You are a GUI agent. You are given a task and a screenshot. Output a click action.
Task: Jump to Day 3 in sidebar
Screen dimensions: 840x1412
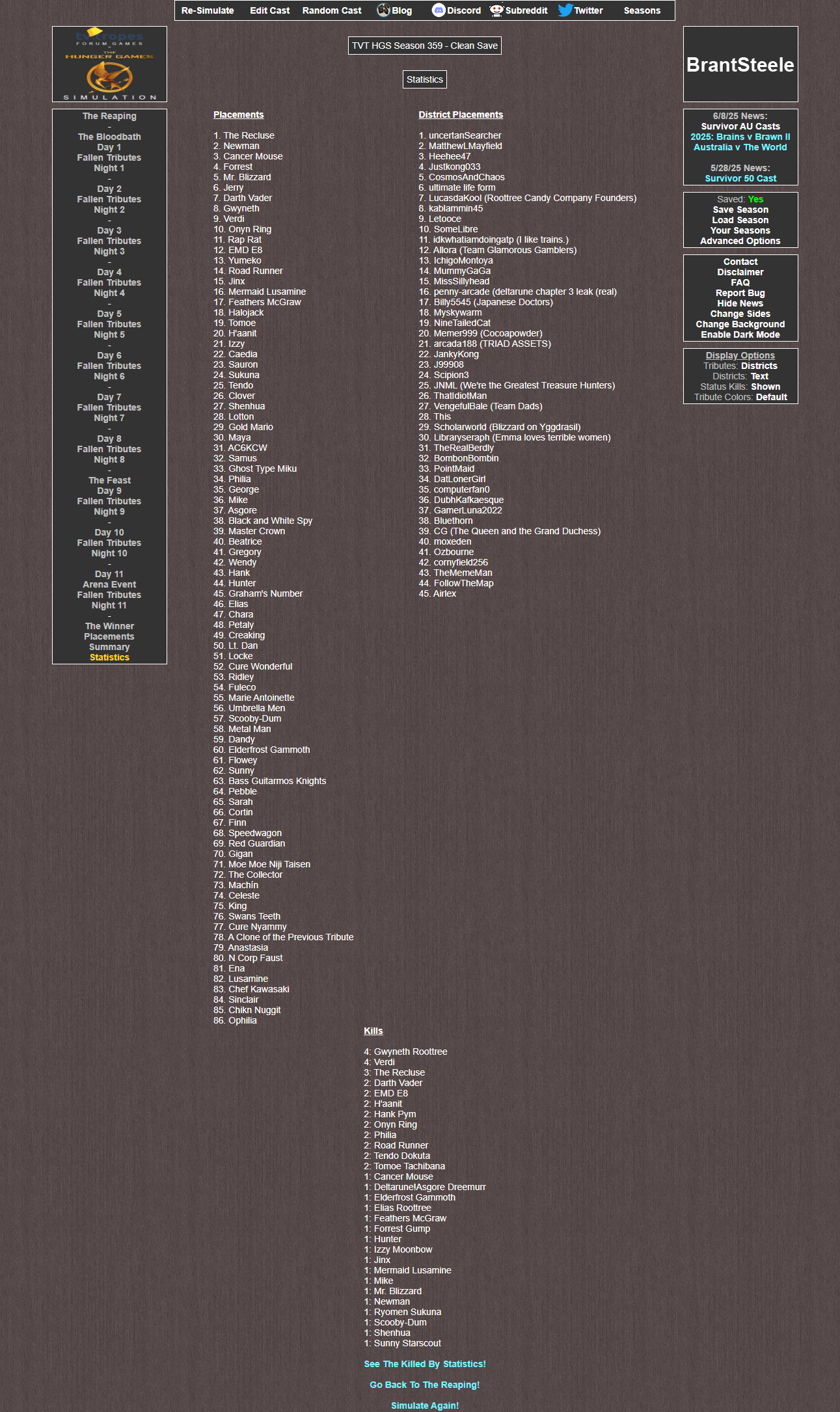pos(109,230)
